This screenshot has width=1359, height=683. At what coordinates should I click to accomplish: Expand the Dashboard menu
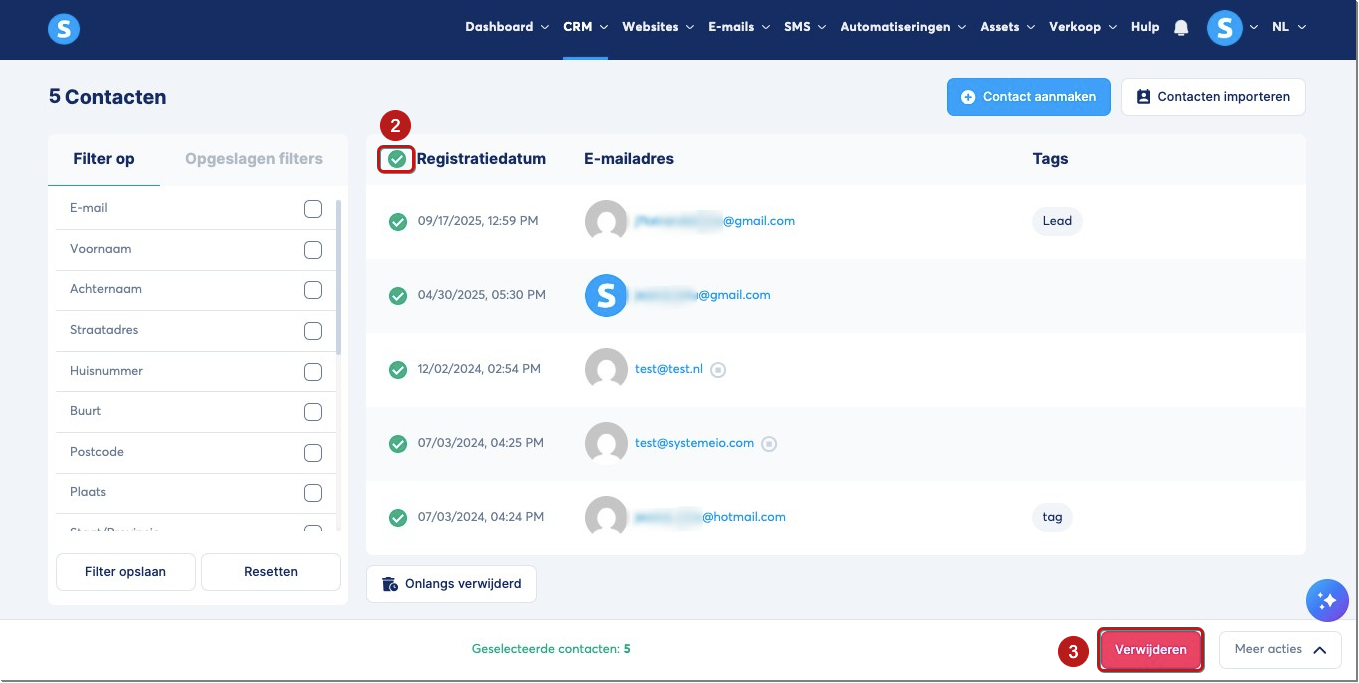[x=507, y=28]
